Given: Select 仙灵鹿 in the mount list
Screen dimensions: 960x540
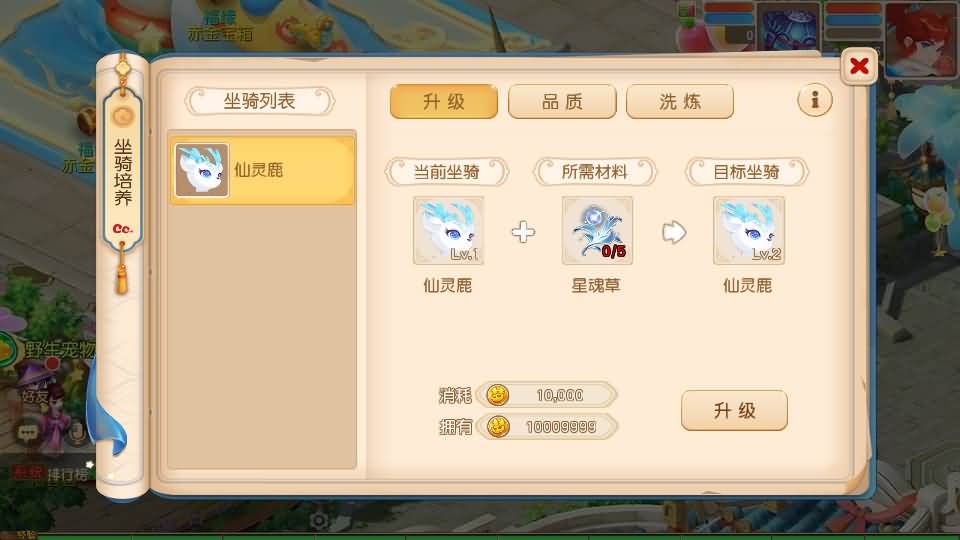Looking at the screenshot, I should point(262,170).
